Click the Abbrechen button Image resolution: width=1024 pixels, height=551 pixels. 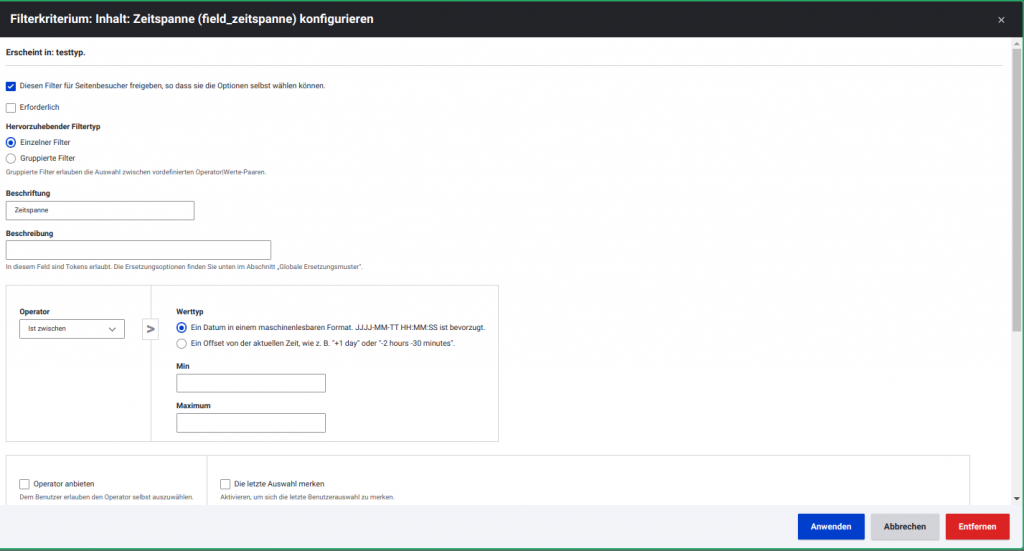point(905,527)
